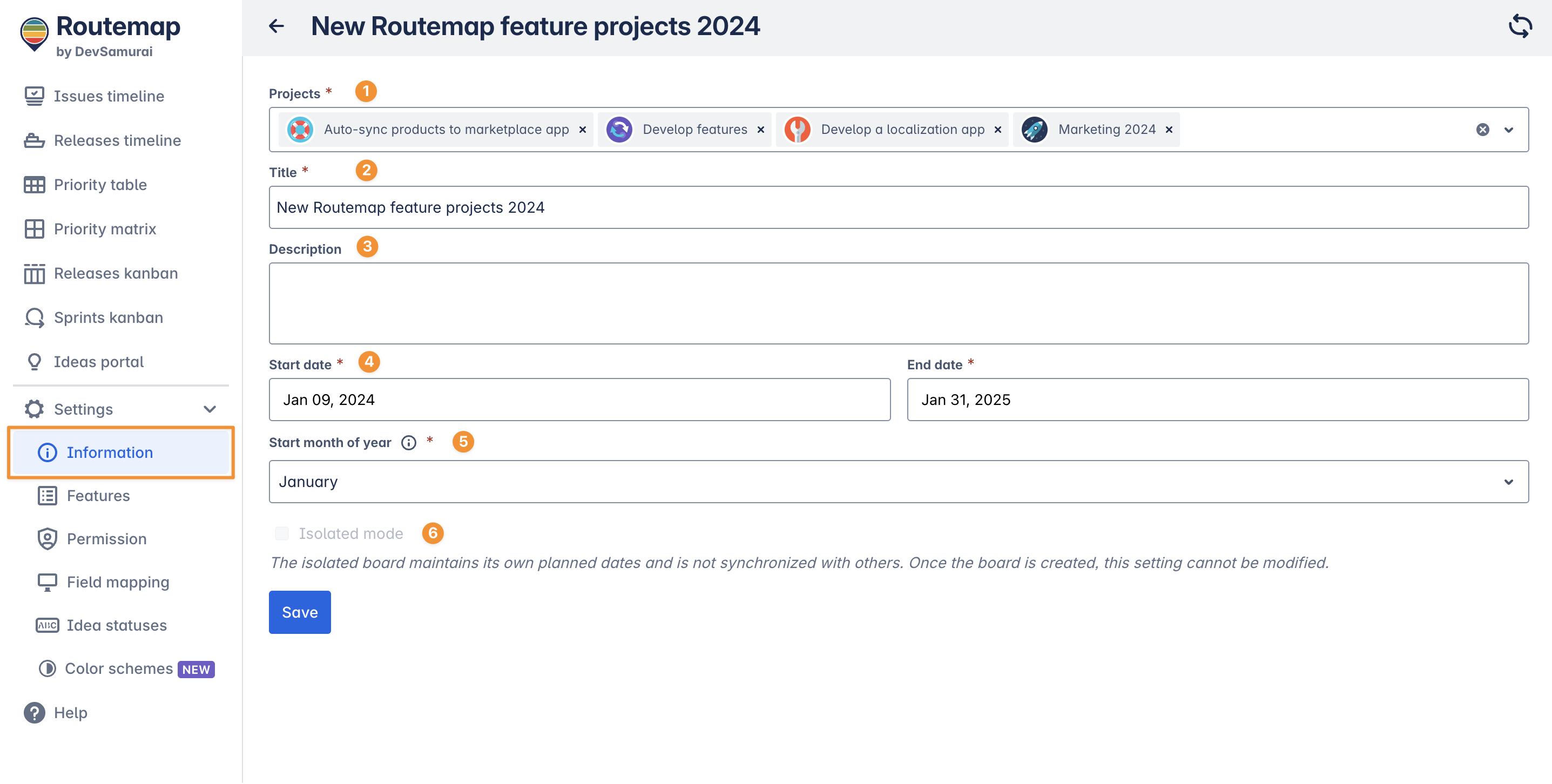
Task: Clear all selected projects
Action: (1483, 130)
